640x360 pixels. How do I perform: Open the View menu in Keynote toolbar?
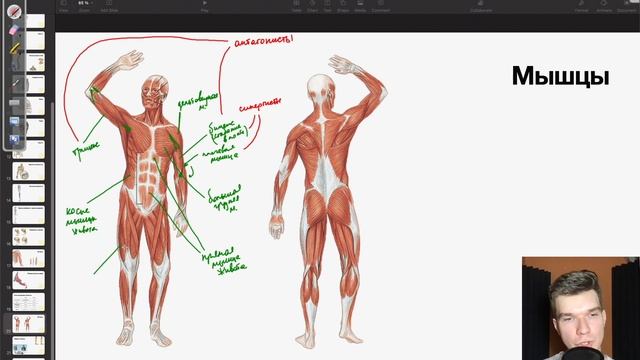click(x=64, y=6)
